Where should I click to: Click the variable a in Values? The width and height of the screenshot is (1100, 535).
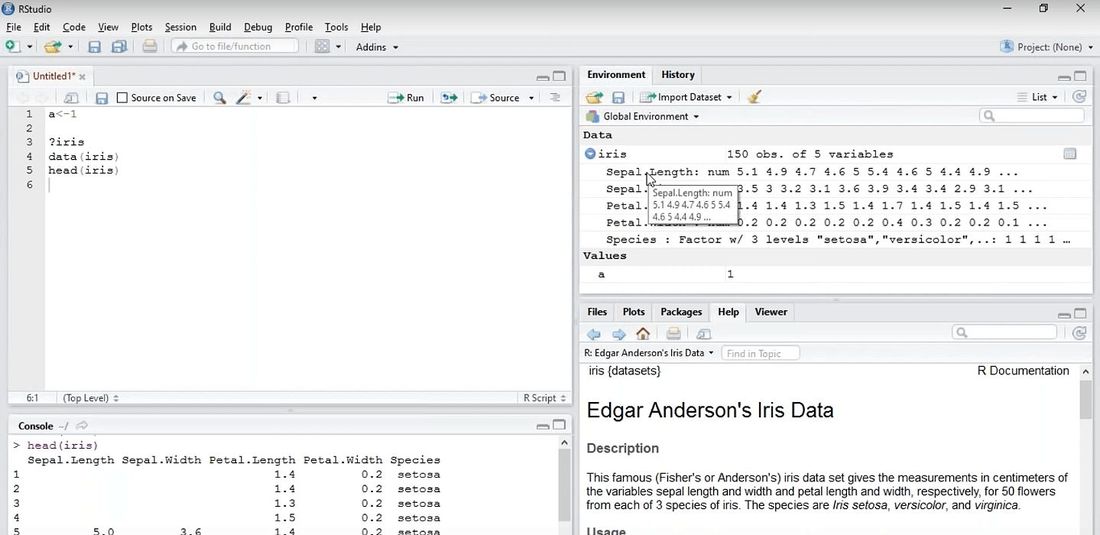coord(601,274)
